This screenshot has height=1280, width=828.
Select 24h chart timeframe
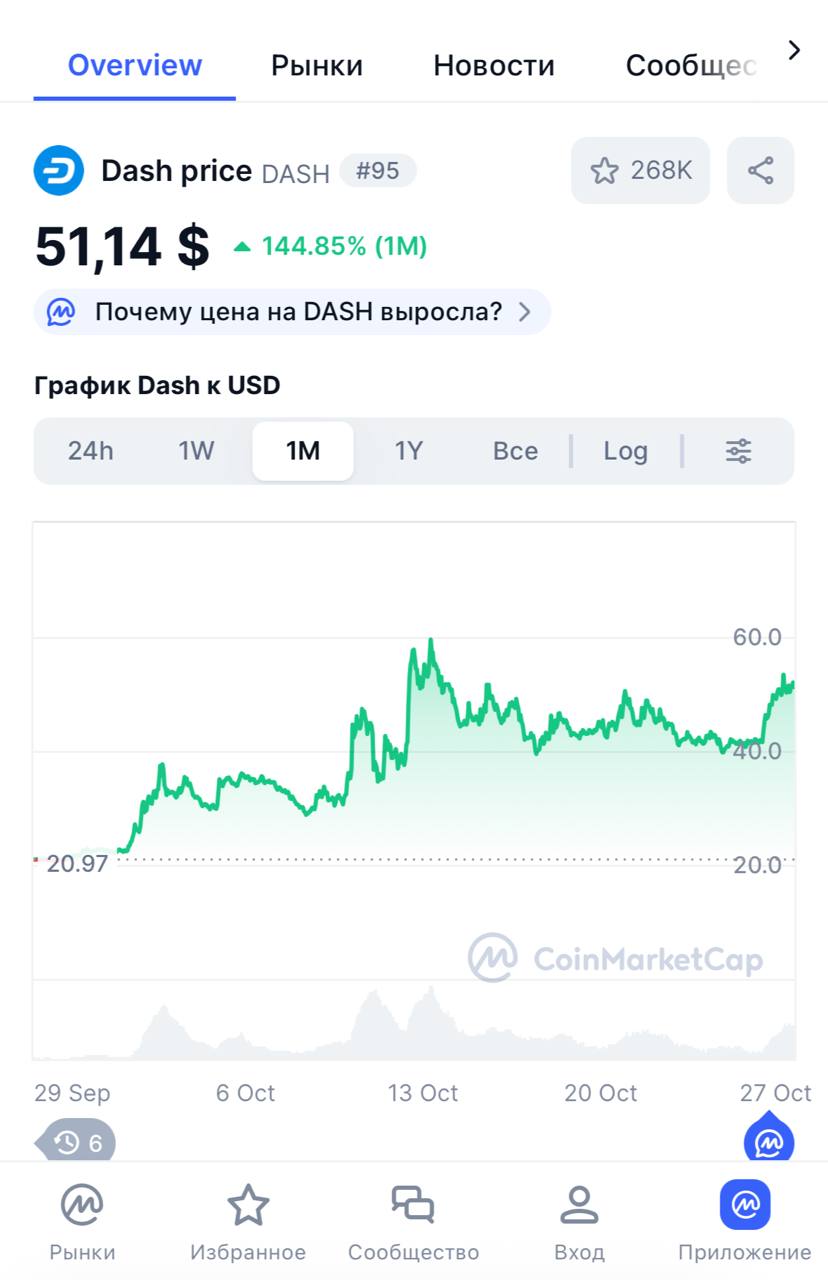(91, 451)
